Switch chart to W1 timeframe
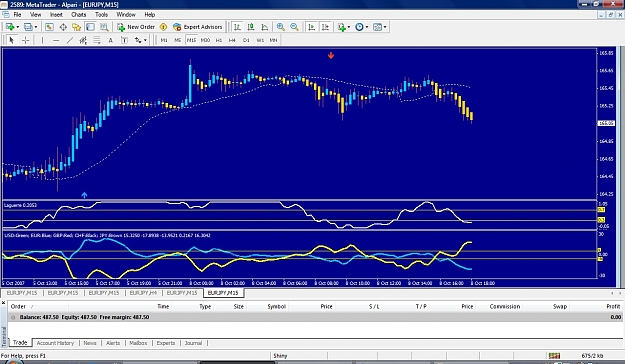The width and height of the screenshot is (625, 364). (260, 40)
